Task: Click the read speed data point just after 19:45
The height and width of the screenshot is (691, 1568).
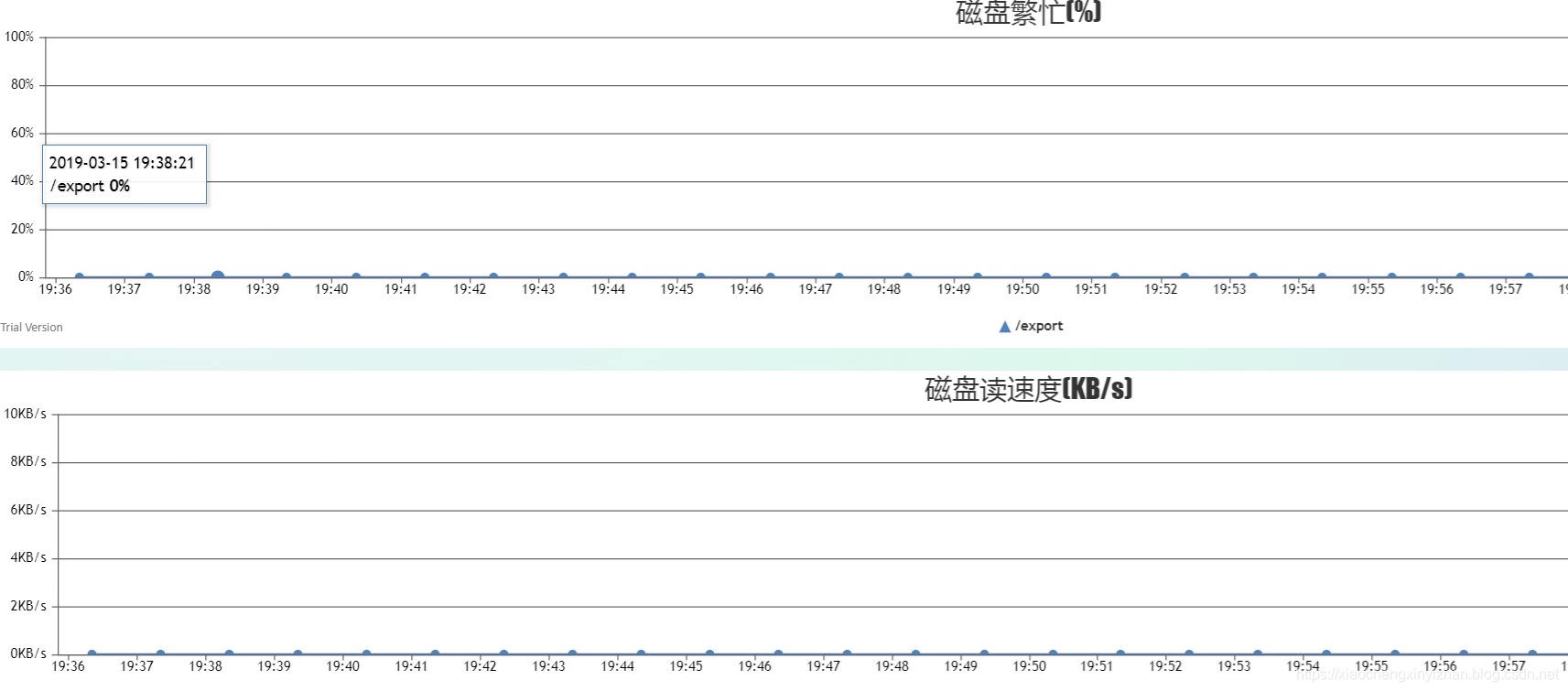Action: 709,653
